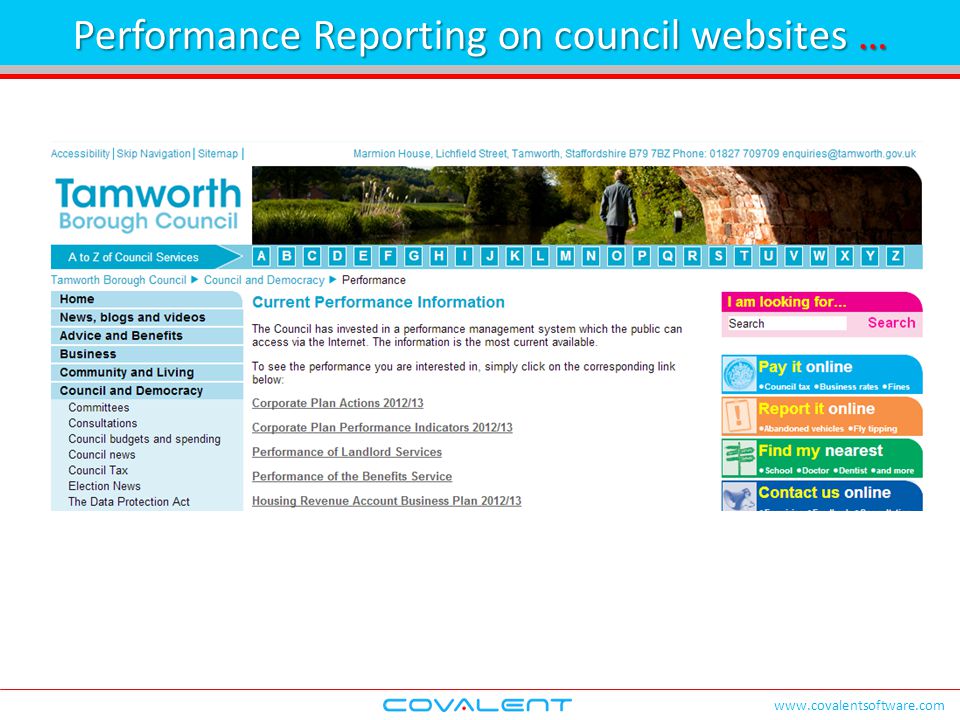The height and width of the screenshot is (720, 960).
Task: Click Council and Democracy breadcrumb
Action: click(264, 280)
